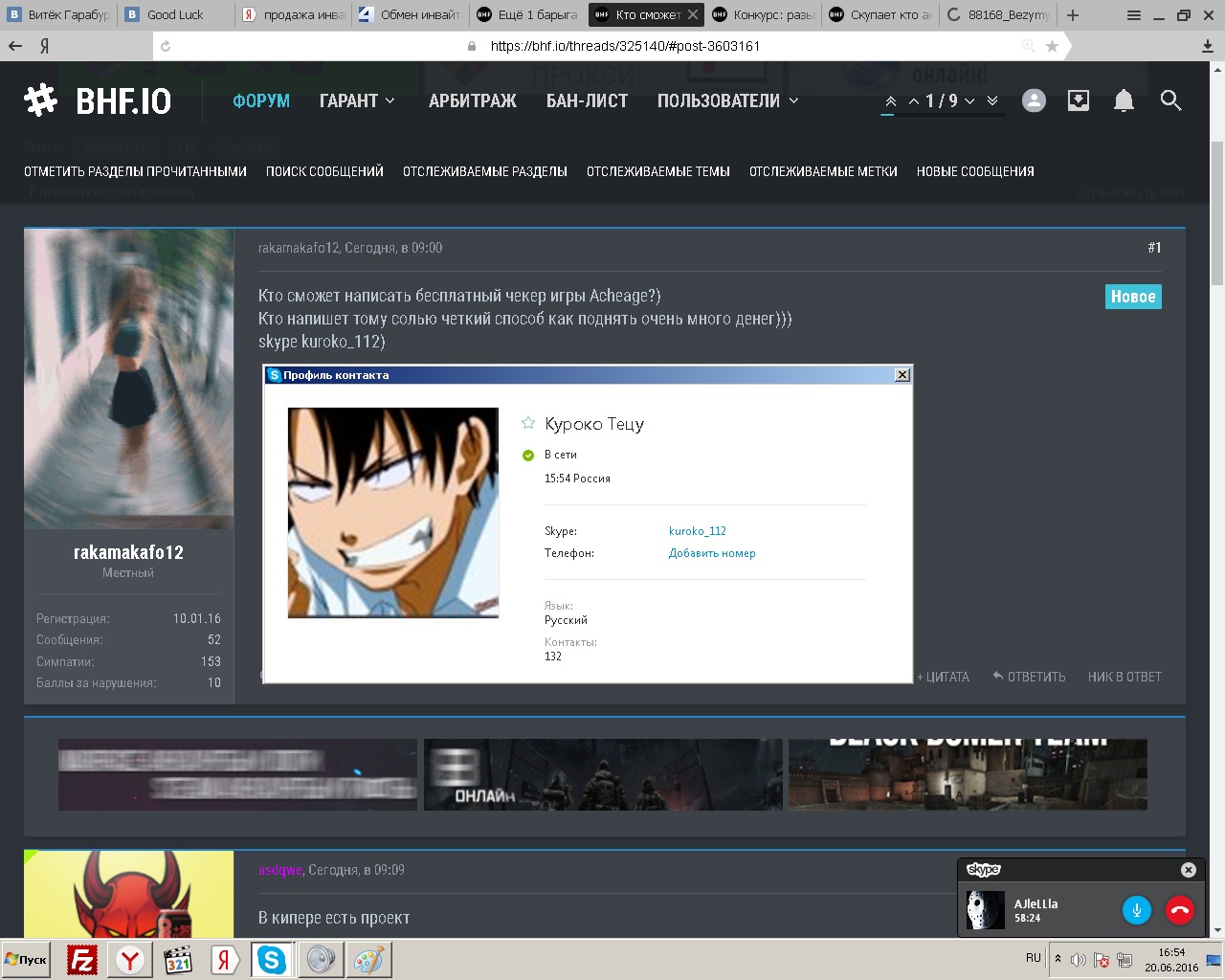The image size is (1225, 980).
Task: Switch to 'Обмен инвайт' browser tab
Action: (x=410, y=14)
